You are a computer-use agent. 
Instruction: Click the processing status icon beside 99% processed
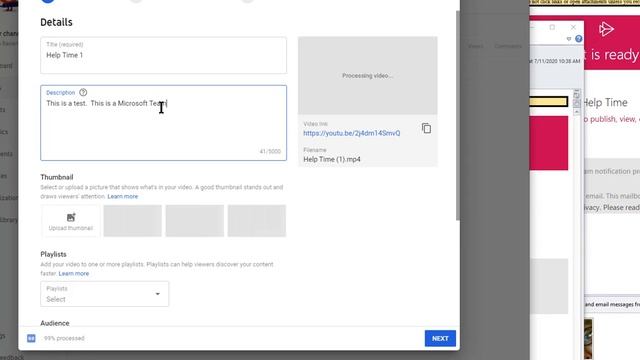[x=31, y=338]
